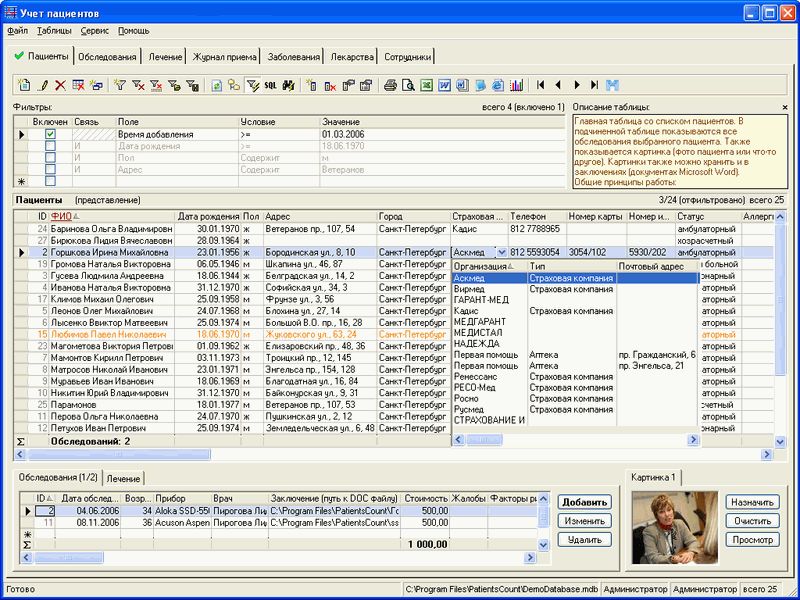Switch to the Обследования main tab
Image resolution: width=800 pixels, height=600 pixels.
(107, 57)
